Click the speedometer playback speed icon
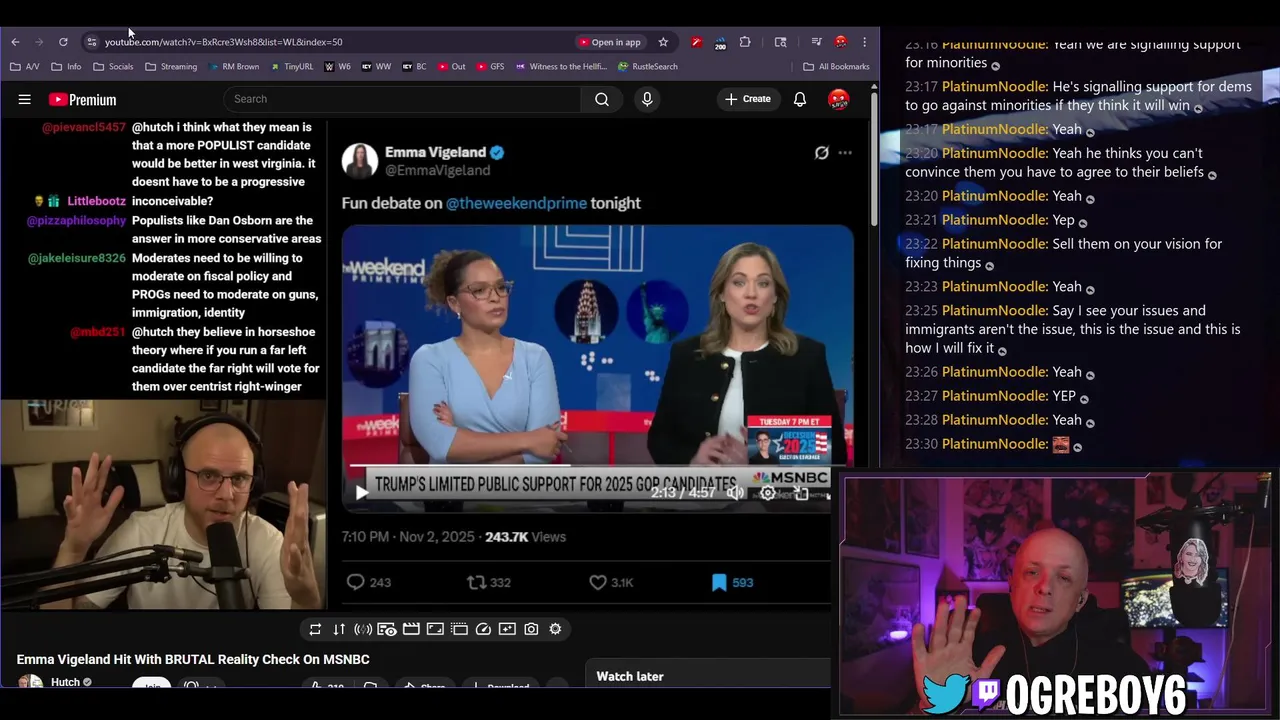The width and height of the screenshot is (1280, 720). [483, 629]
